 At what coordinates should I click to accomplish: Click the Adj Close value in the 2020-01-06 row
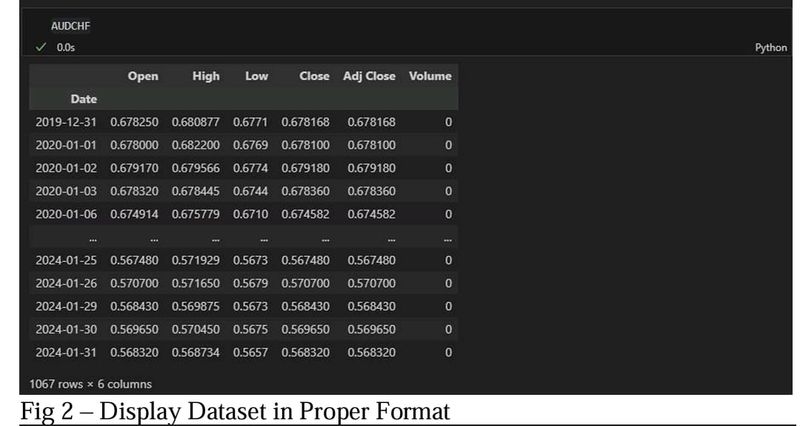click(371, 214)
